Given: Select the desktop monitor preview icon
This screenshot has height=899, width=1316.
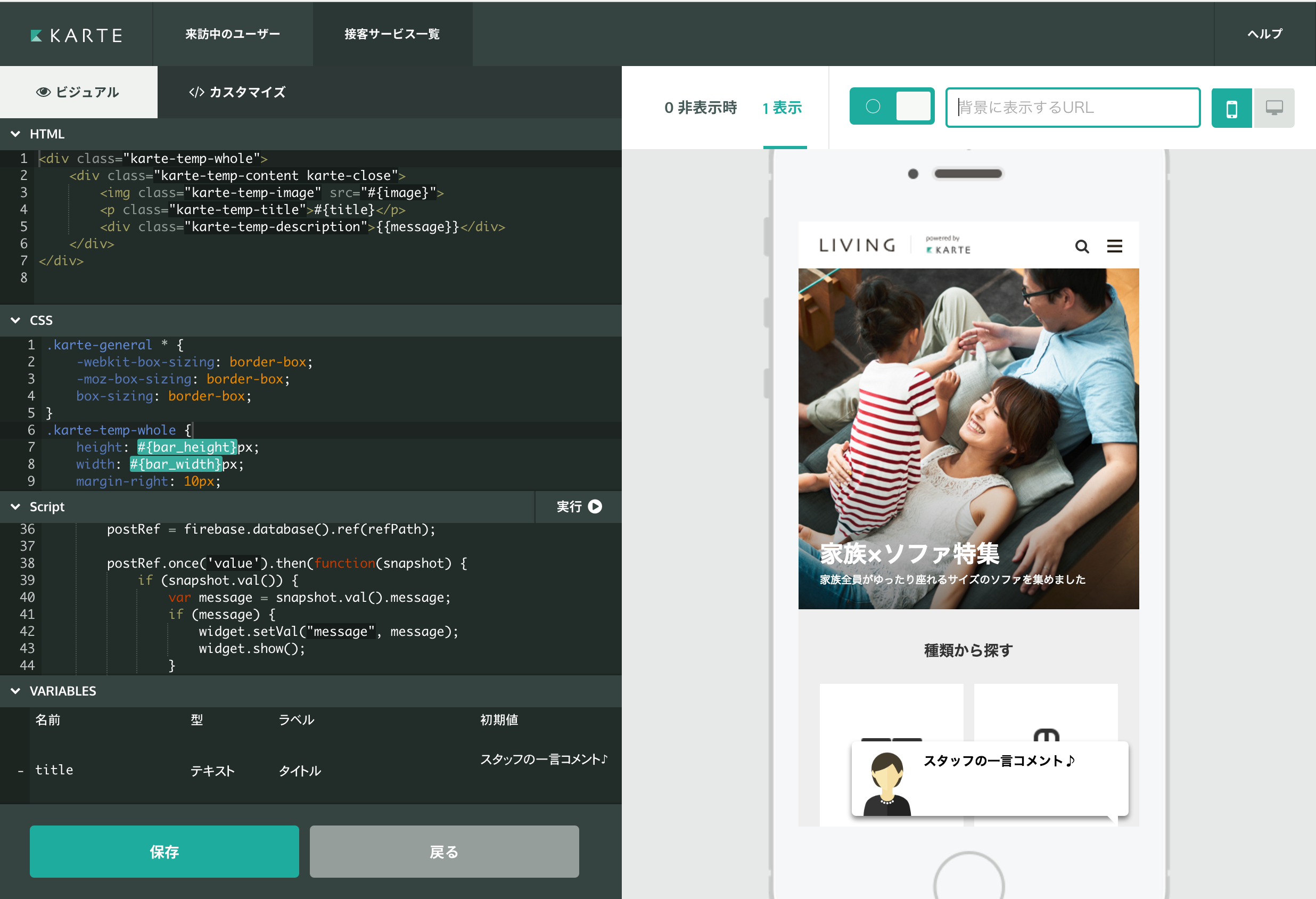Looking at the screenshot, I should (x=1273, y=108).
